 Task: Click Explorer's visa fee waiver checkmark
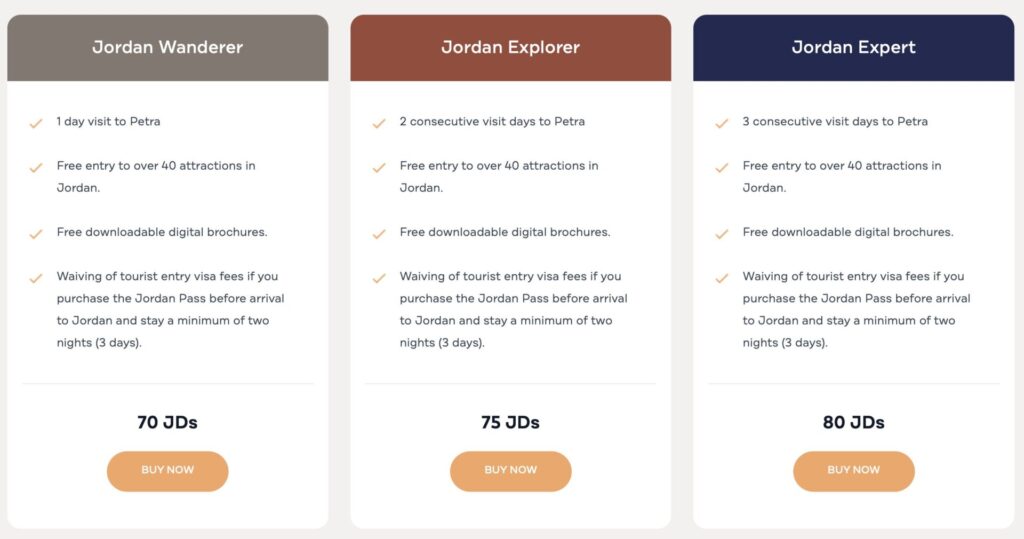coord(379,278)
